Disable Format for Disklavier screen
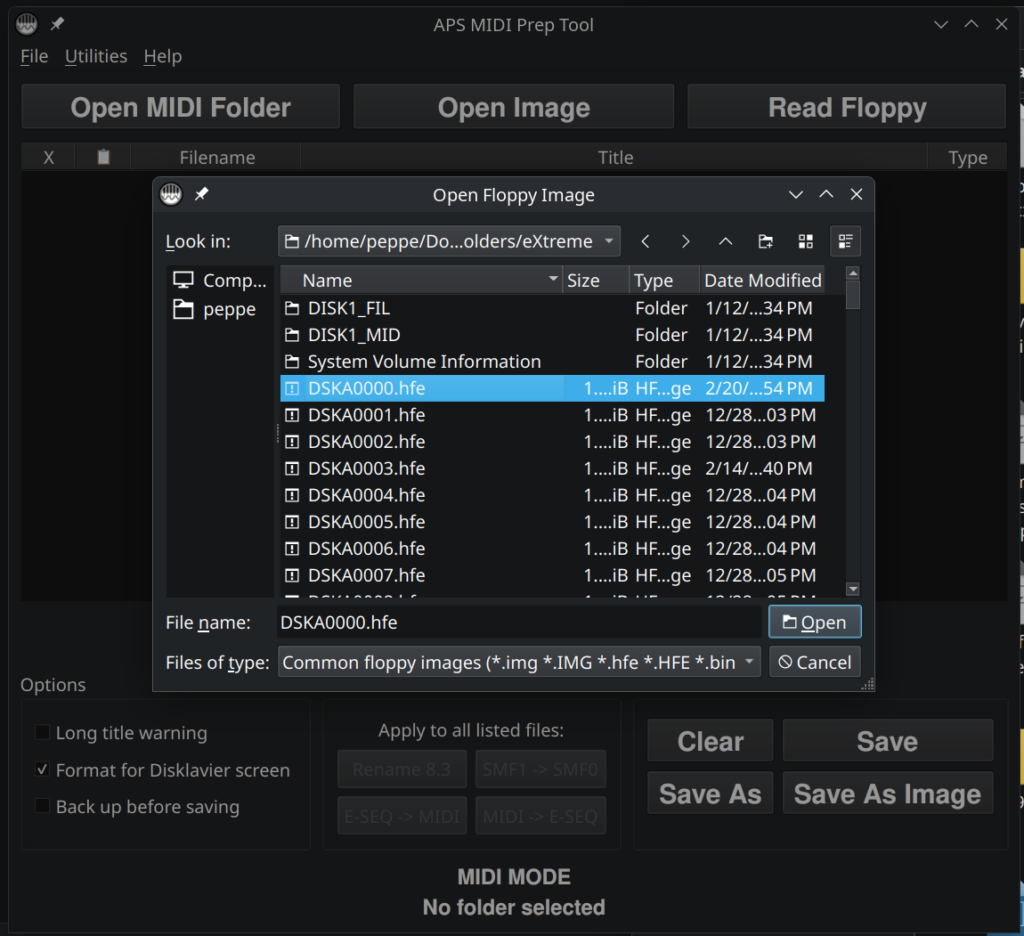Screen dimensions: 1024x936 tap(41, 770)
